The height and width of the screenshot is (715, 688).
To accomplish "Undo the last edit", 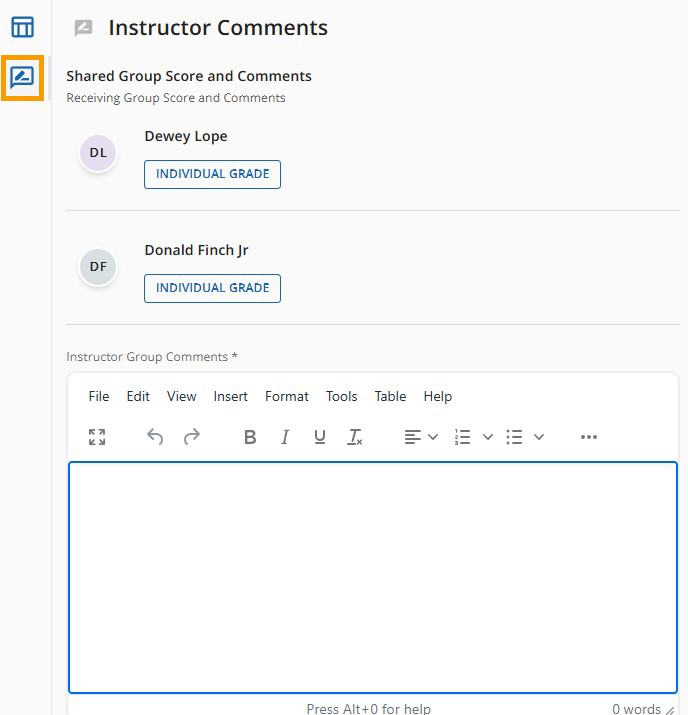I will (155, 437).
